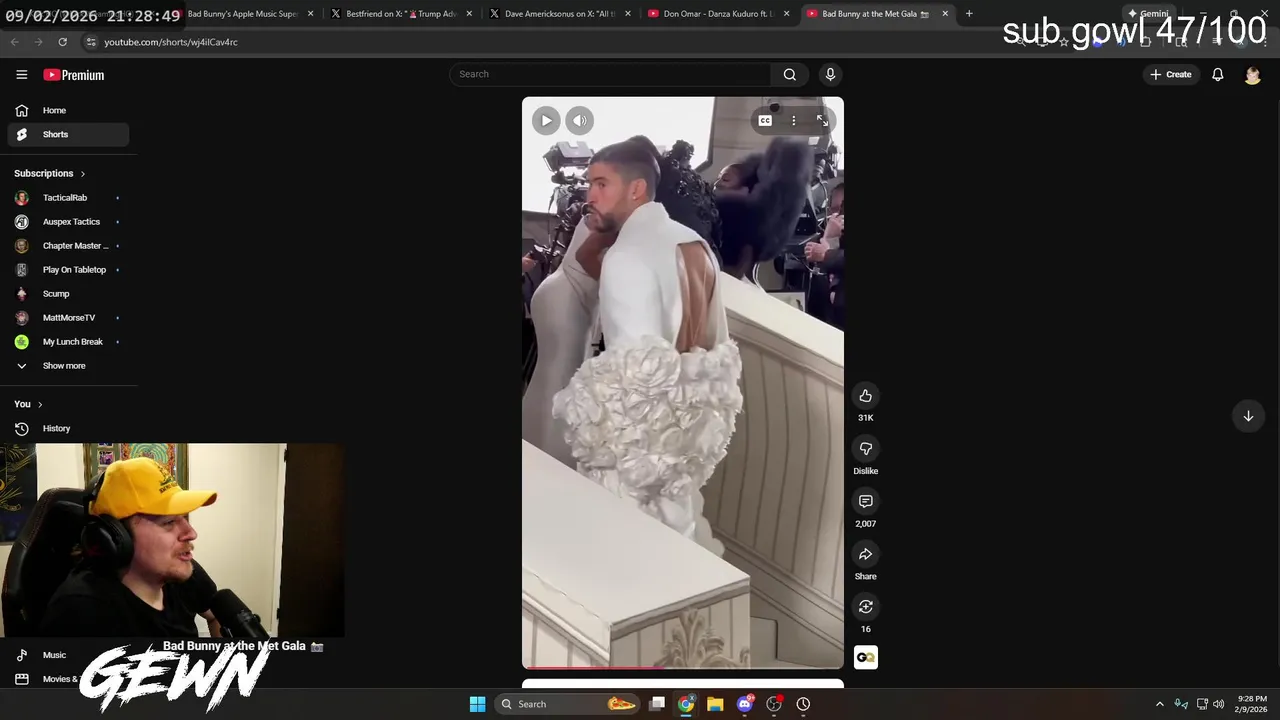Start voice search with microphone icon
1280x720 pixels.
pos(830,74)
